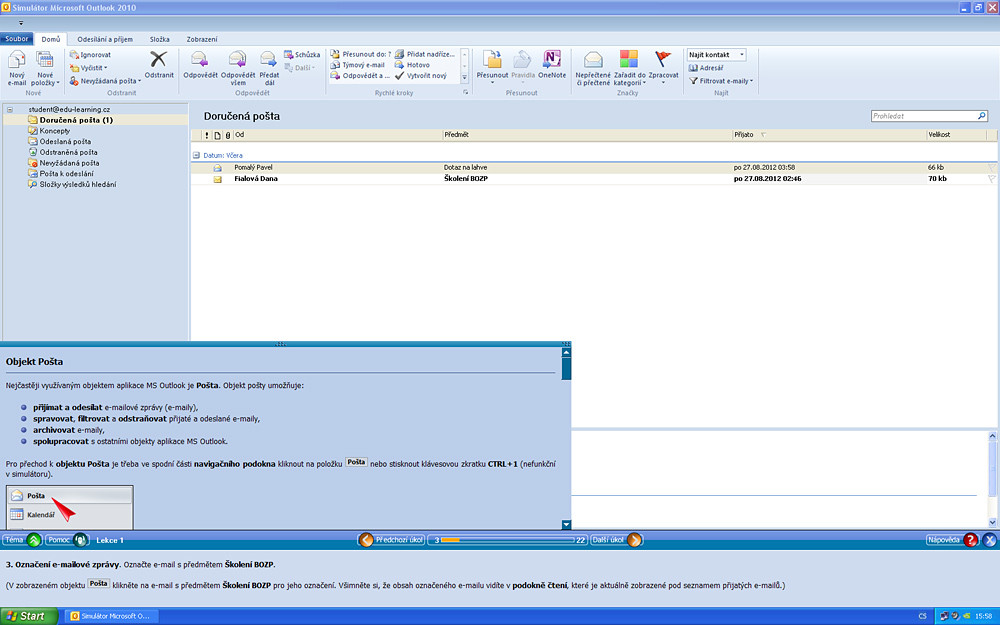Sort messages by the Přijato column
This screenshot has height=625, width=1000.
828,135
